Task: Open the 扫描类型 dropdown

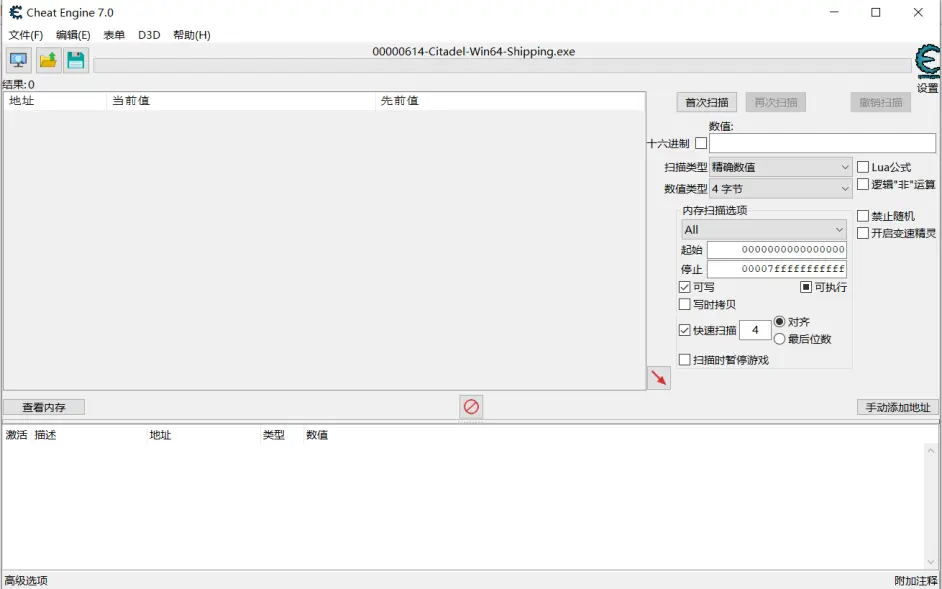Action: [x=780, y=167]
